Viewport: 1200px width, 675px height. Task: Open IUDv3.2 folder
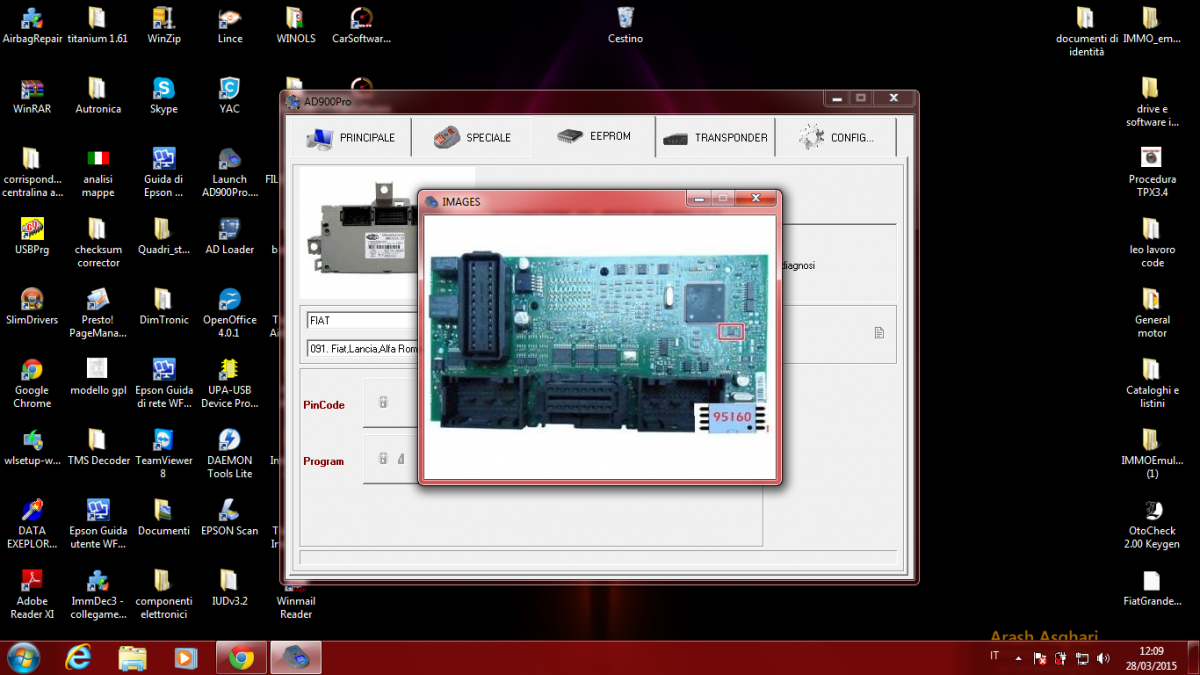[x=230, y=586]
